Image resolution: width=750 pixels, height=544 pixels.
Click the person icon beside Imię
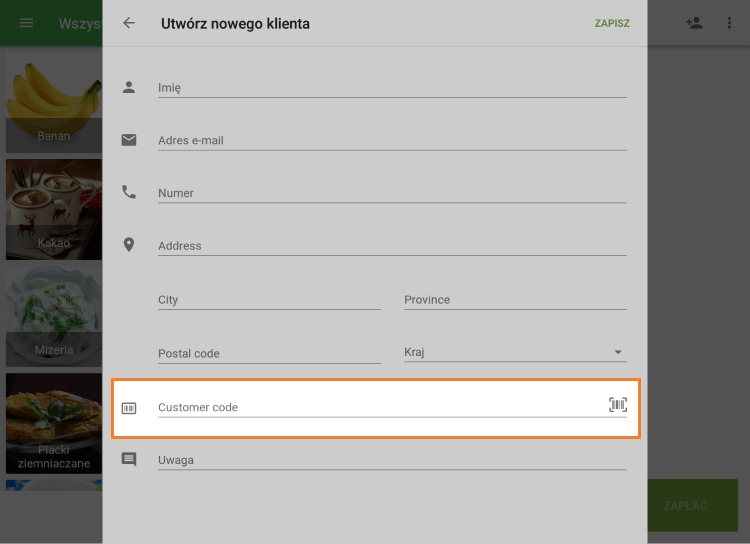[x=129, y=87]
